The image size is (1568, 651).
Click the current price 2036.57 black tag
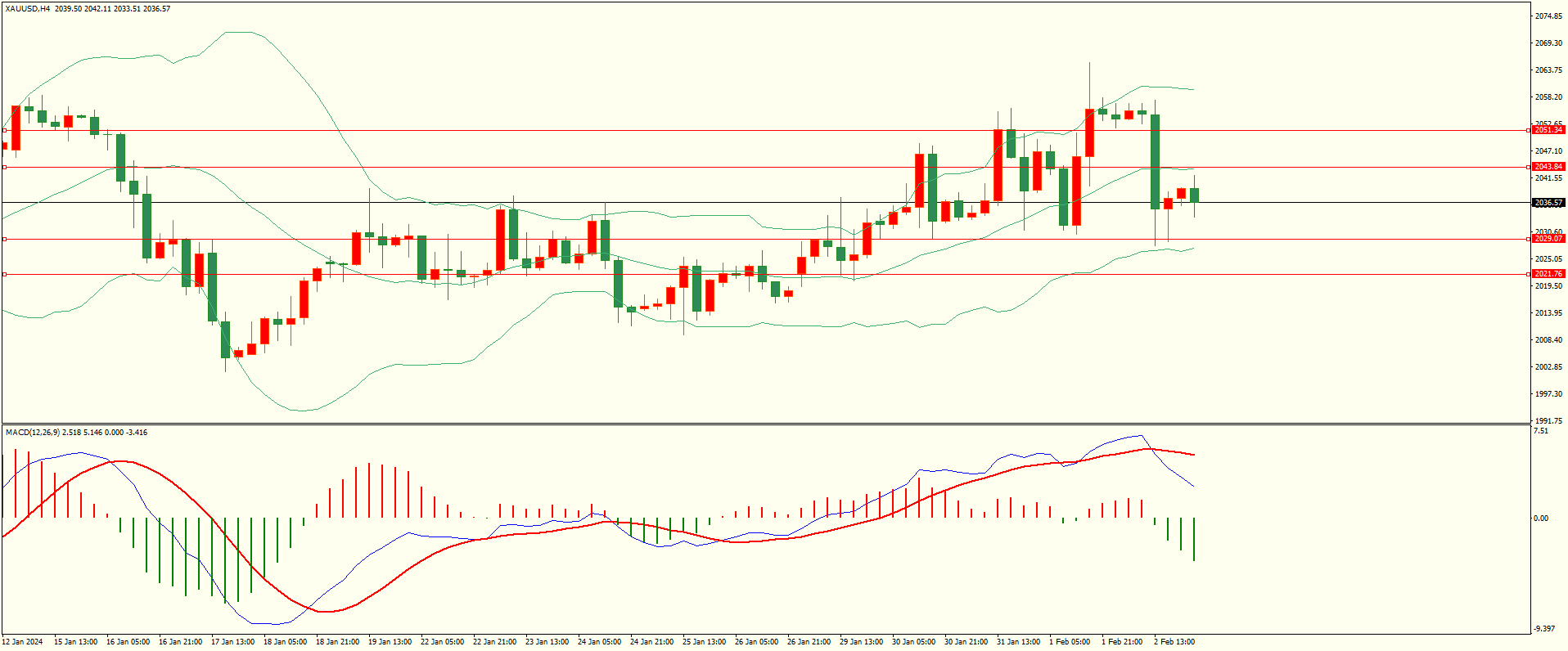[x=1548, y=203]
